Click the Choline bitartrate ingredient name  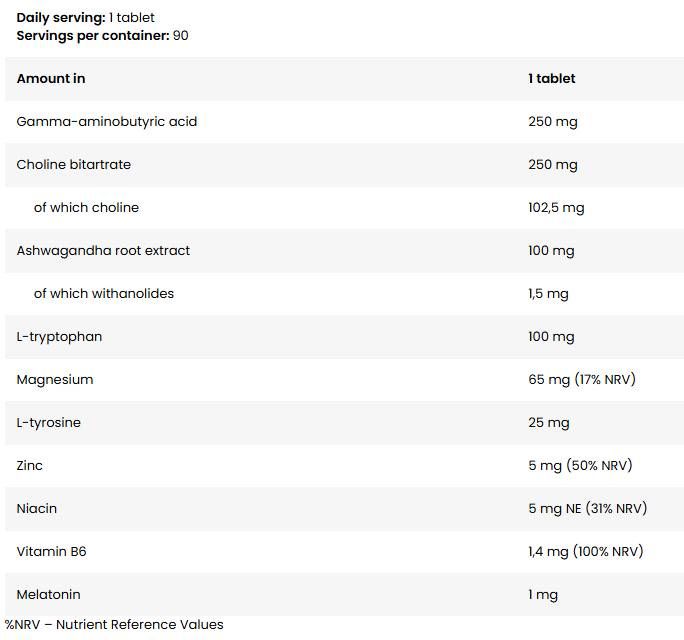[x=74, y=164]
